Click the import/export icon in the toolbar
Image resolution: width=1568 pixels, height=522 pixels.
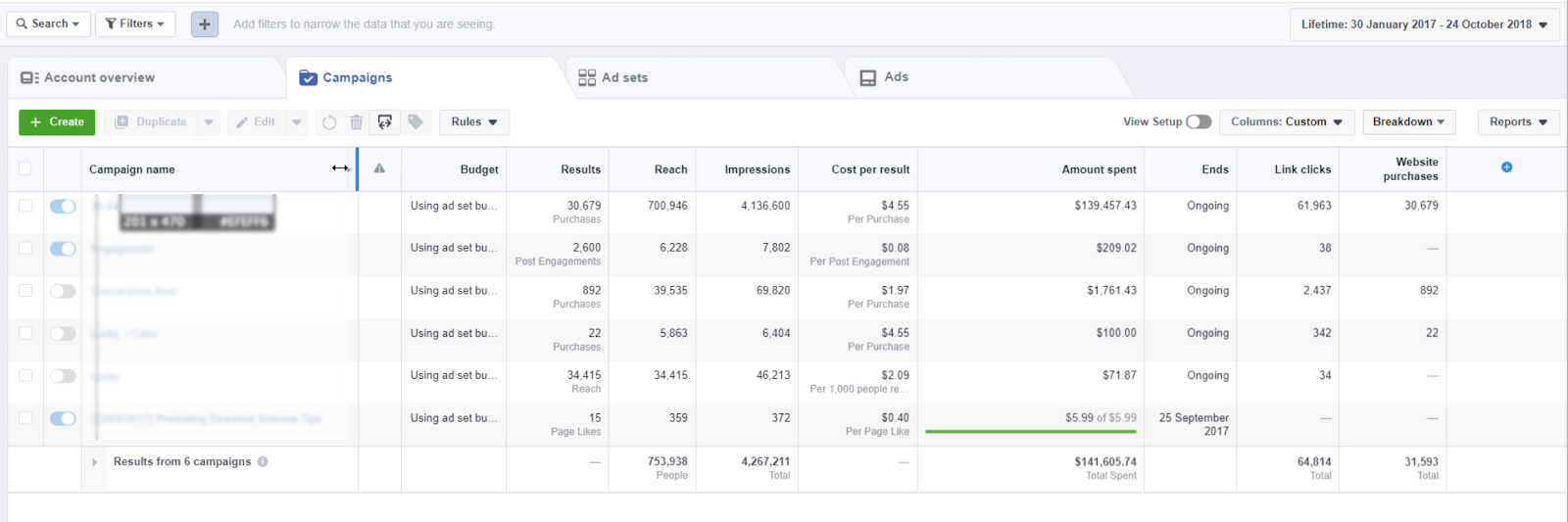coord(385,122)
